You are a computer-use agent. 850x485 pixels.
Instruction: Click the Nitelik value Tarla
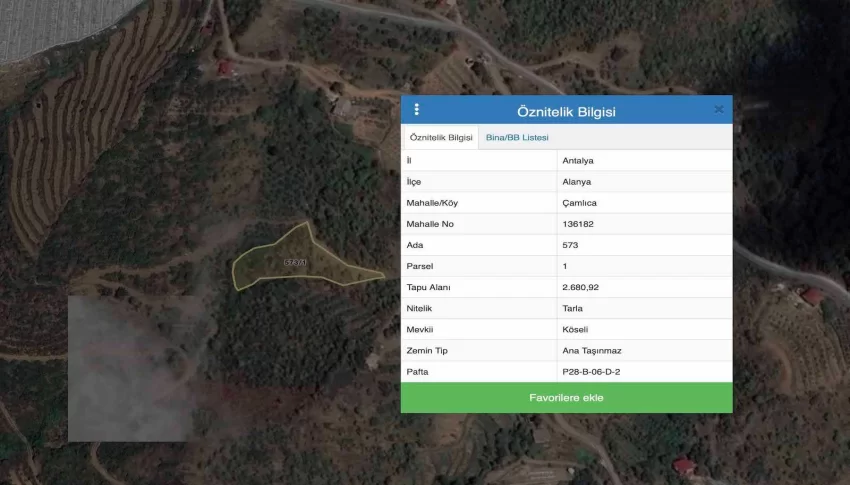(573, 308)
